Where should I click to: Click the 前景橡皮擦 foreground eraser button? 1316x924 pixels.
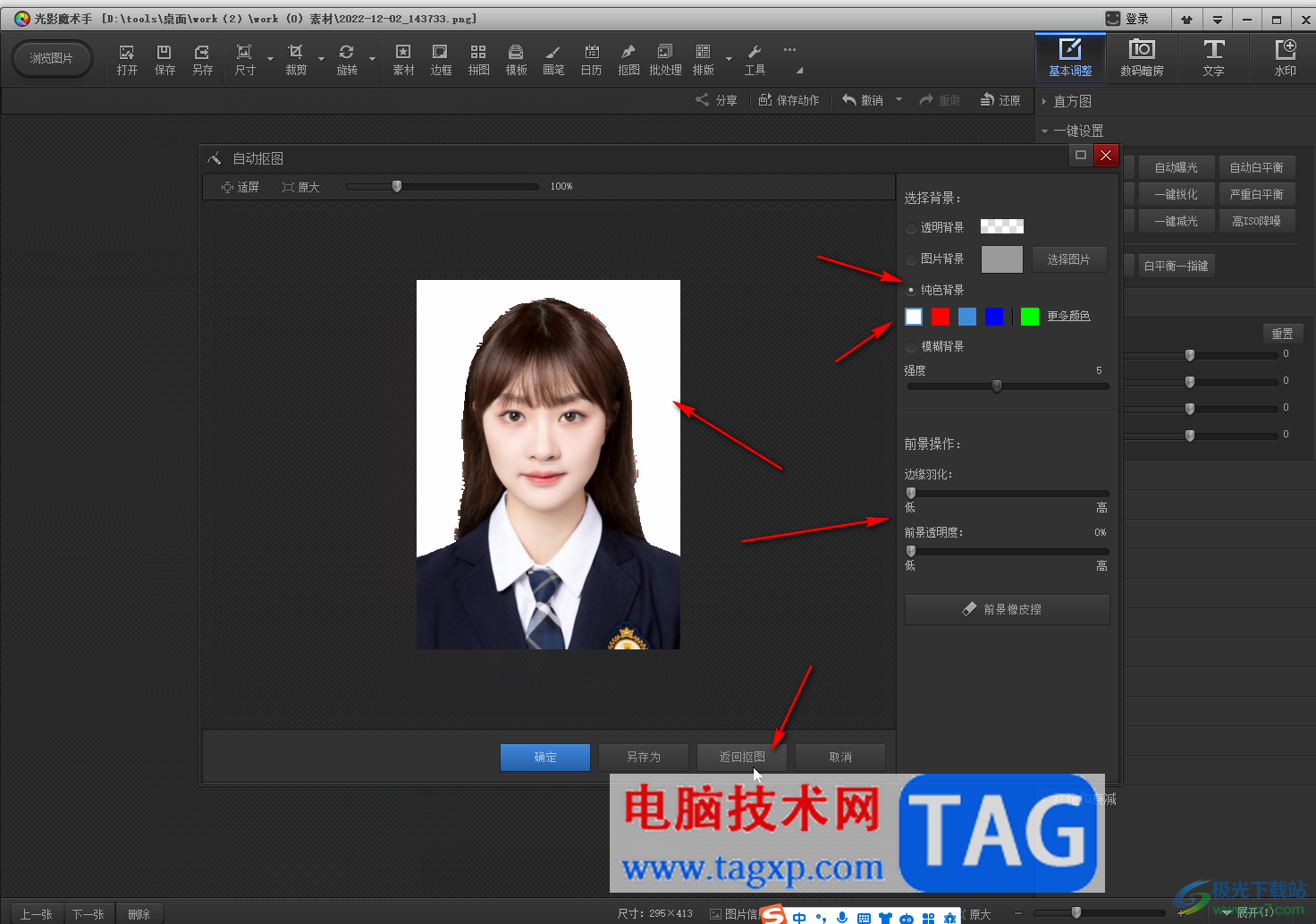(1007, 609)
